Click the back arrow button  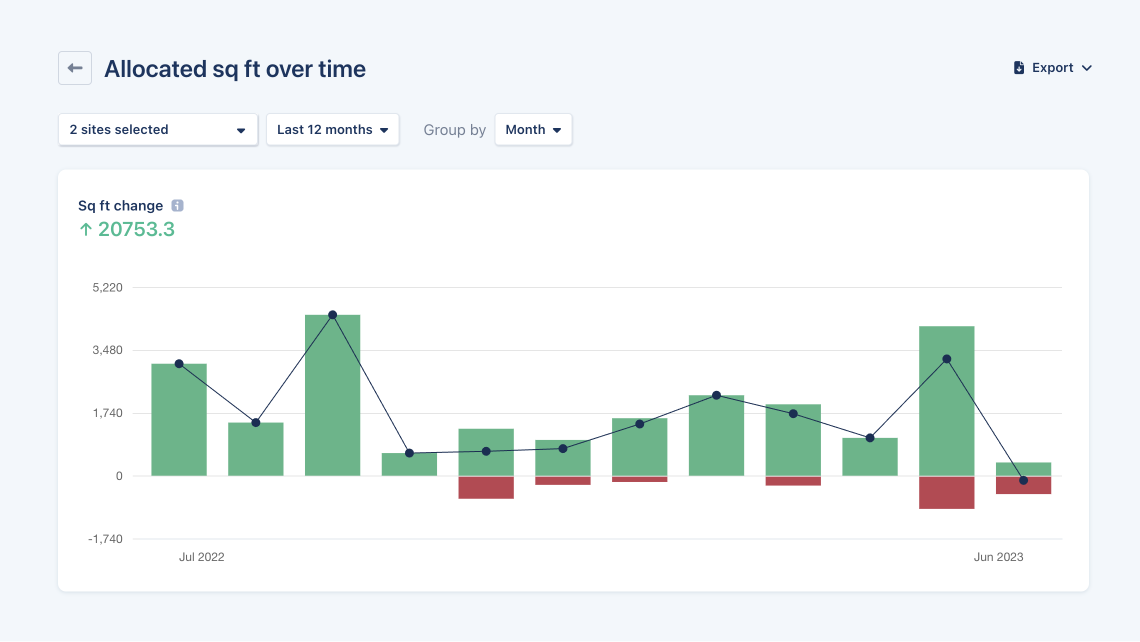tap(75, 68)
